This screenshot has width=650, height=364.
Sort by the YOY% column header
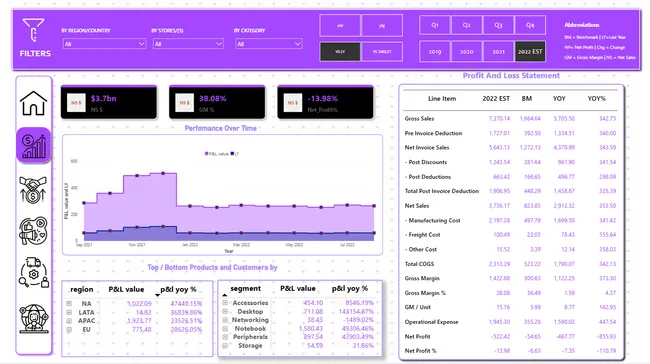[597, 99]
